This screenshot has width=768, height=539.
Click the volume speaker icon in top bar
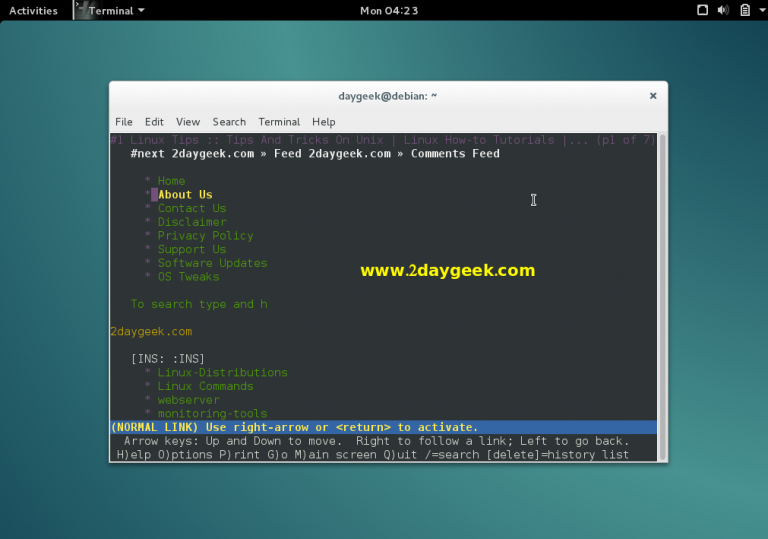pyautogui.click(x=723, y=10)
